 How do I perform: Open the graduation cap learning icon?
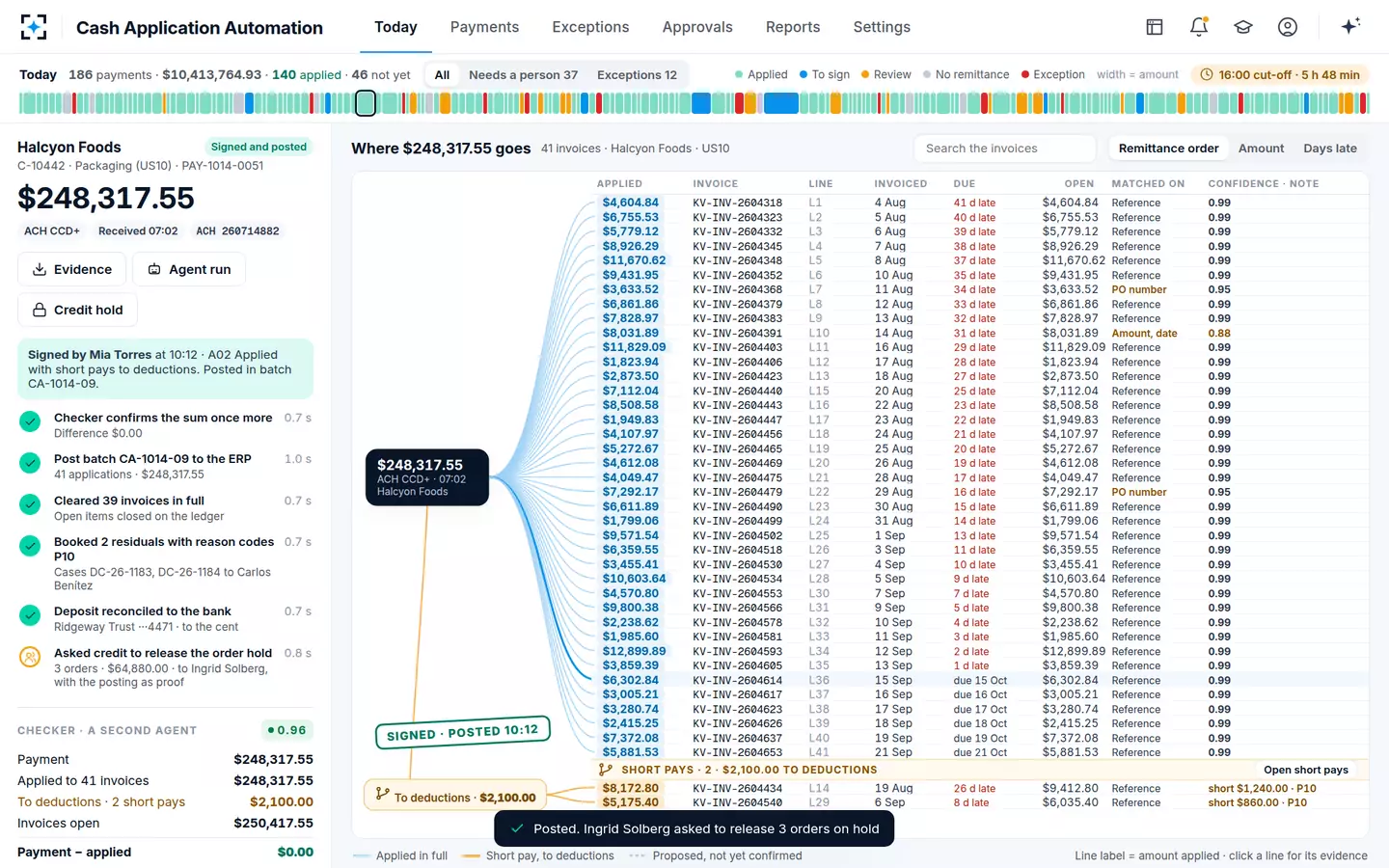click(x=1243, y=27)
